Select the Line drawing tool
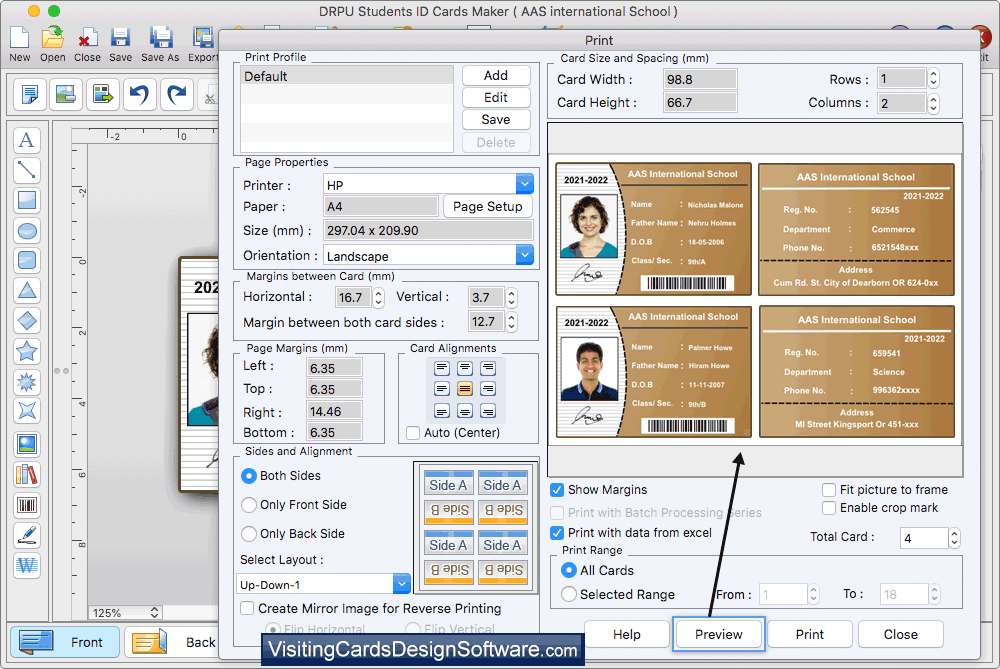 tap(27, 170)
